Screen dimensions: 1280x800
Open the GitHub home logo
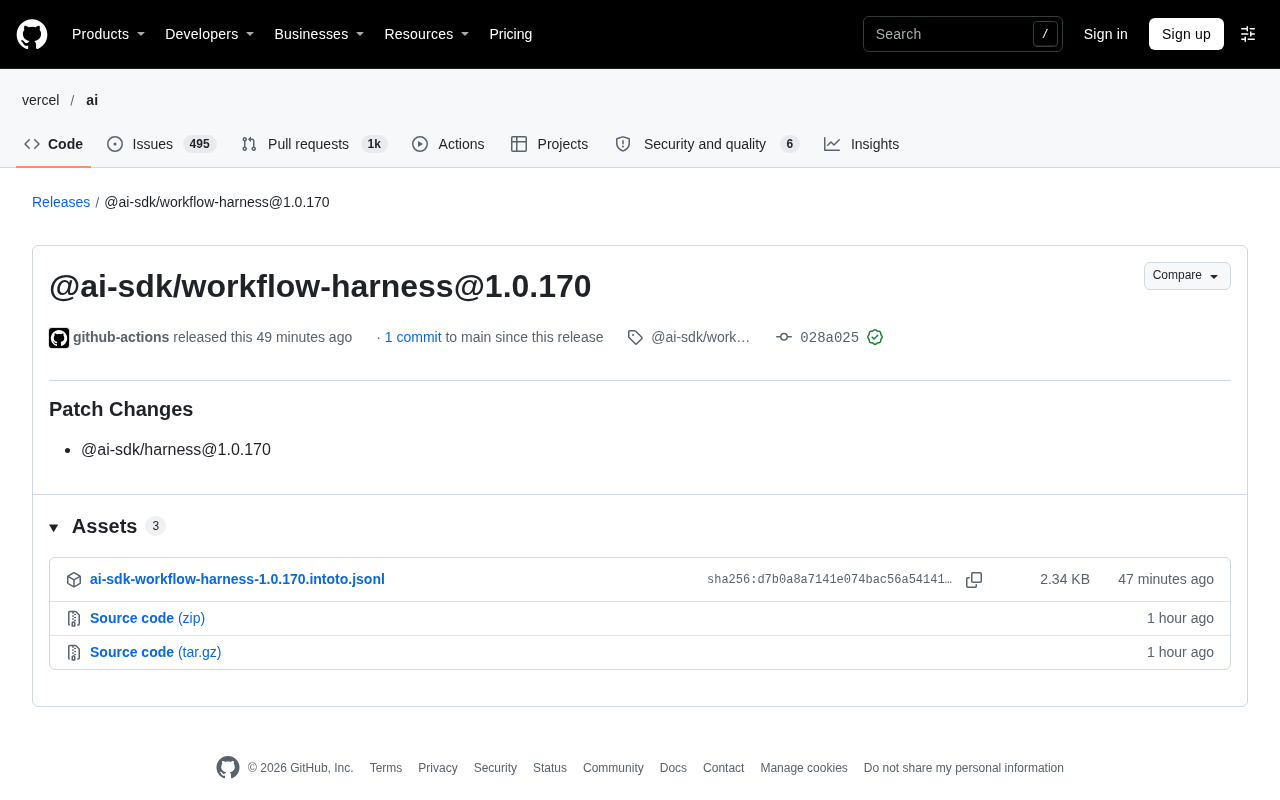click(x=32, y=34)
